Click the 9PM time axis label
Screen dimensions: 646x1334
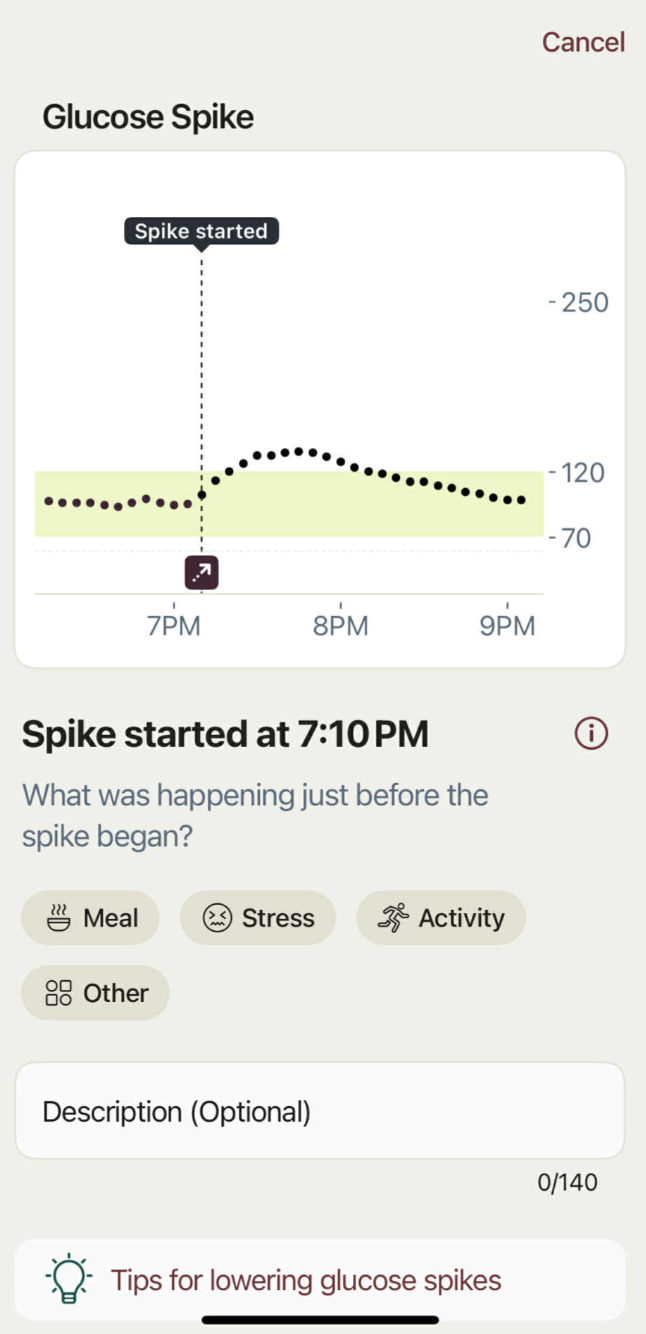coord(507,626)
